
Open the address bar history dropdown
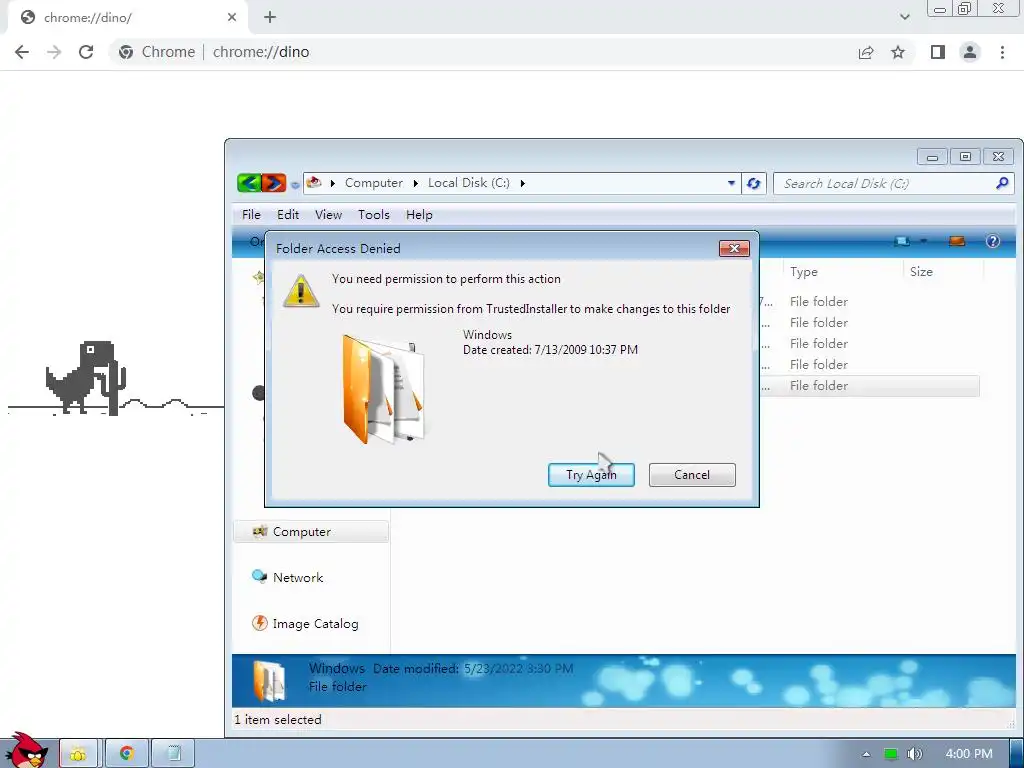[731, 184]
